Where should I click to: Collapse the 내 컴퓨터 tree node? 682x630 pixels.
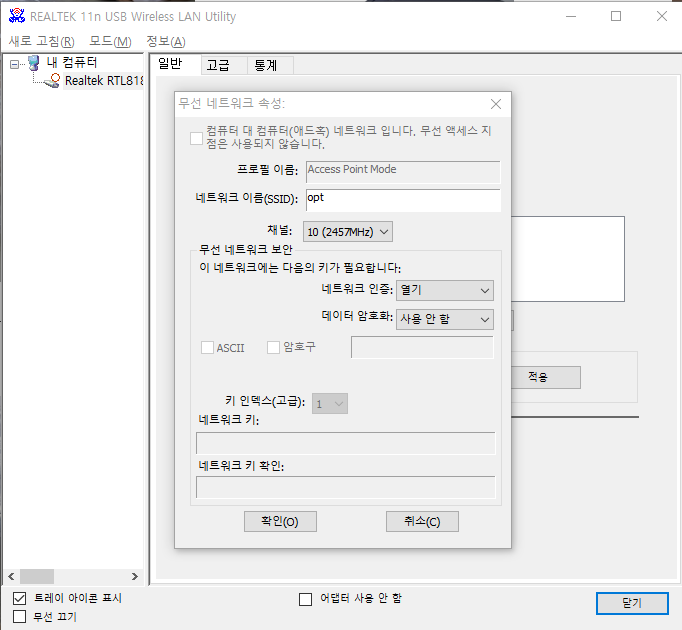14,64
